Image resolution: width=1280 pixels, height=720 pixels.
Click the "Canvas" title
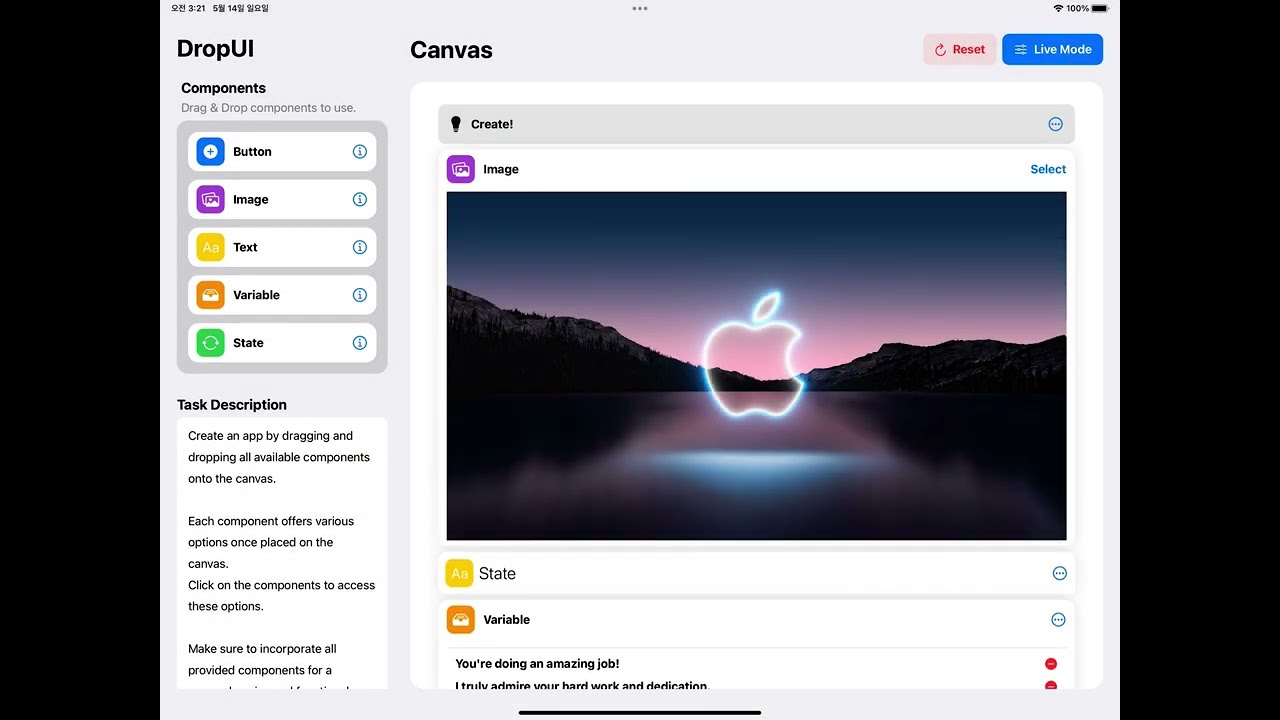[451, 50]
